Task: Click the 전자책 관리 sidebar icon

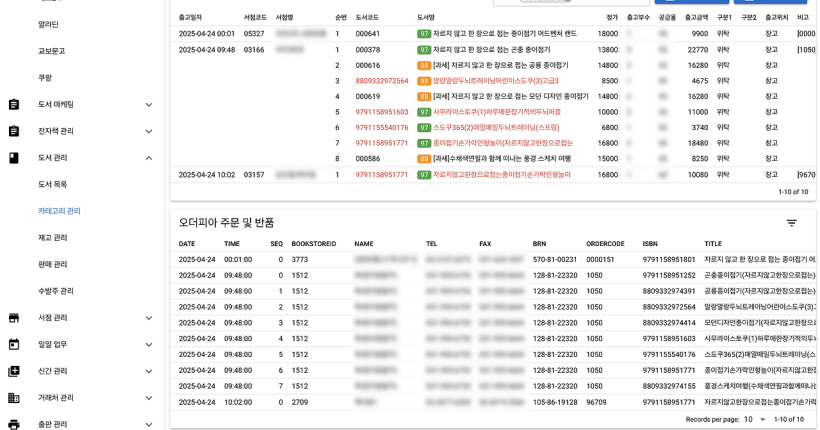Action: [14, 131]
